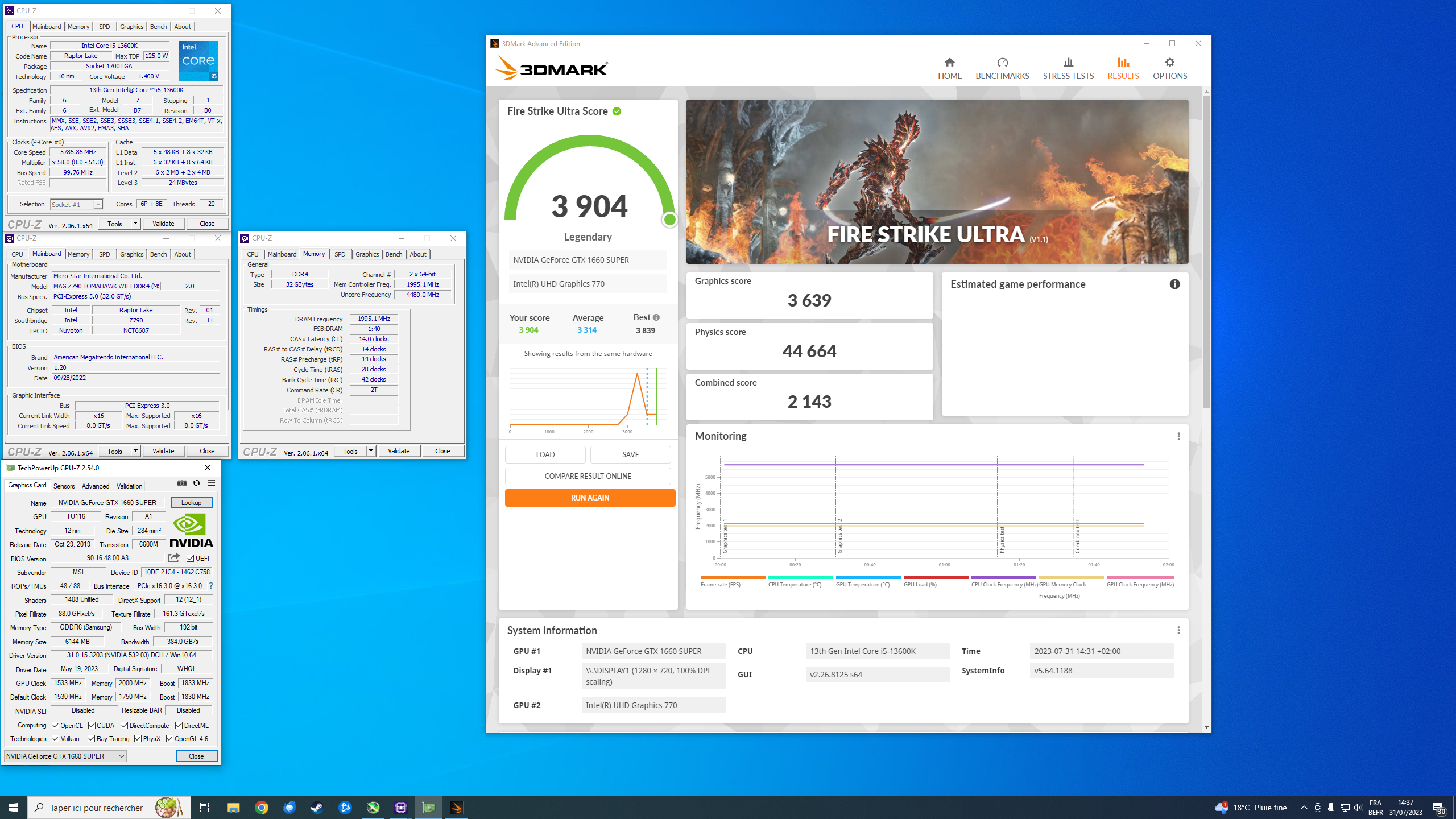Viewport: 1456px width, 819px height.
Task: Open 3DMark OPTIONS gear
Action: [x=1170, y=68]
